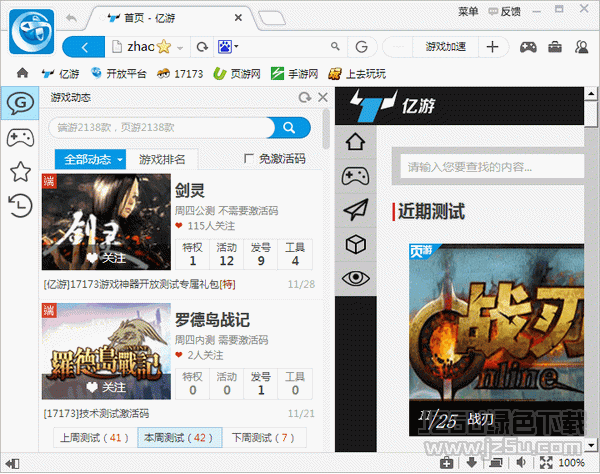This screenshot has height=474, width=600.
Task: Switch to the 游戏排名 tab
Action: [162, 159]
